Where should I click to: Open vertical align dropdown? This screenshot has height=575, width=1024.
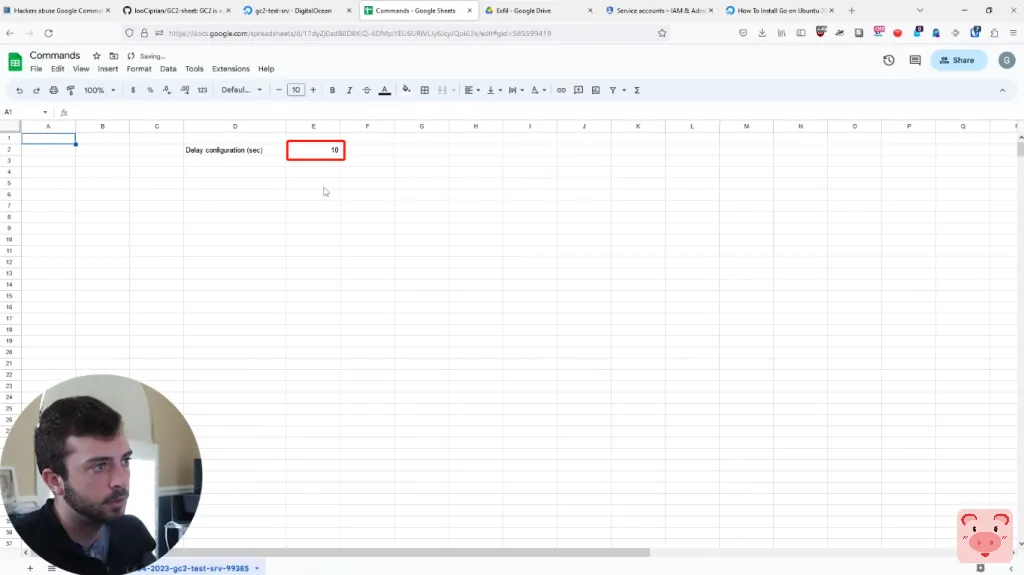click(x=494, y=90)
